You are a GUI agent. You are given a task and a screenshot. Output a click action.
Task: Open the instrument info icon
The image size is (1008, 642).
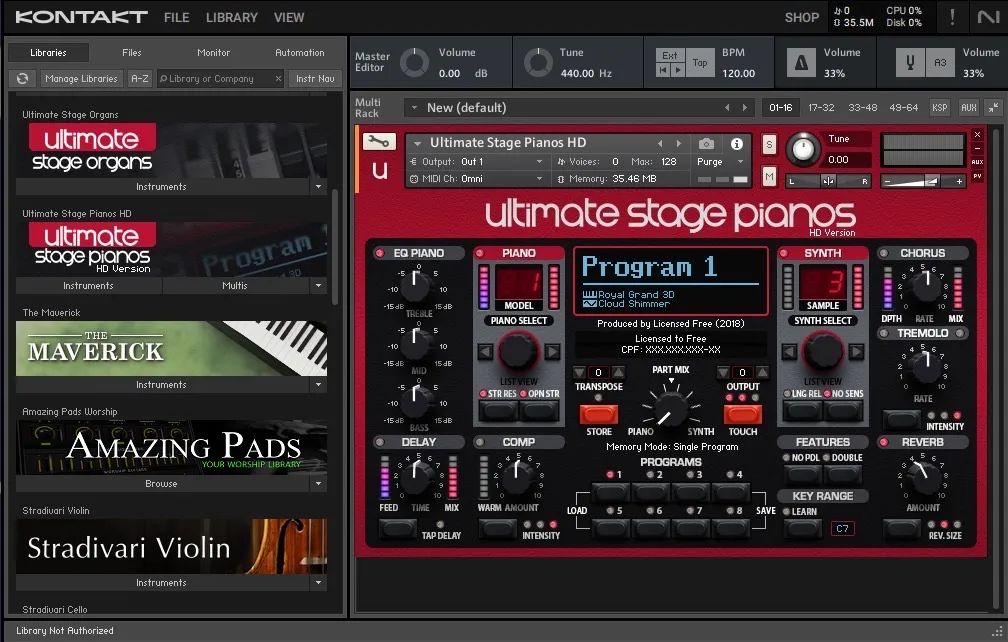[x=737, y=143]
